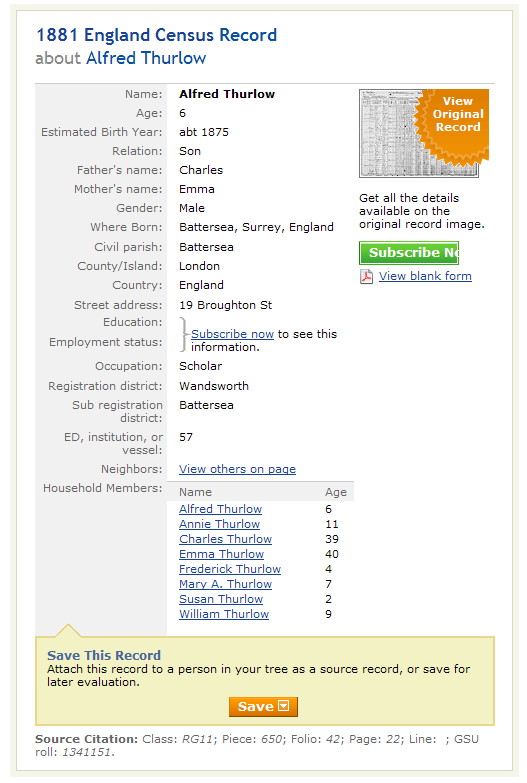The image size is (527, 783).
Task: Open the View blank form link
Action: pos(425,276)
